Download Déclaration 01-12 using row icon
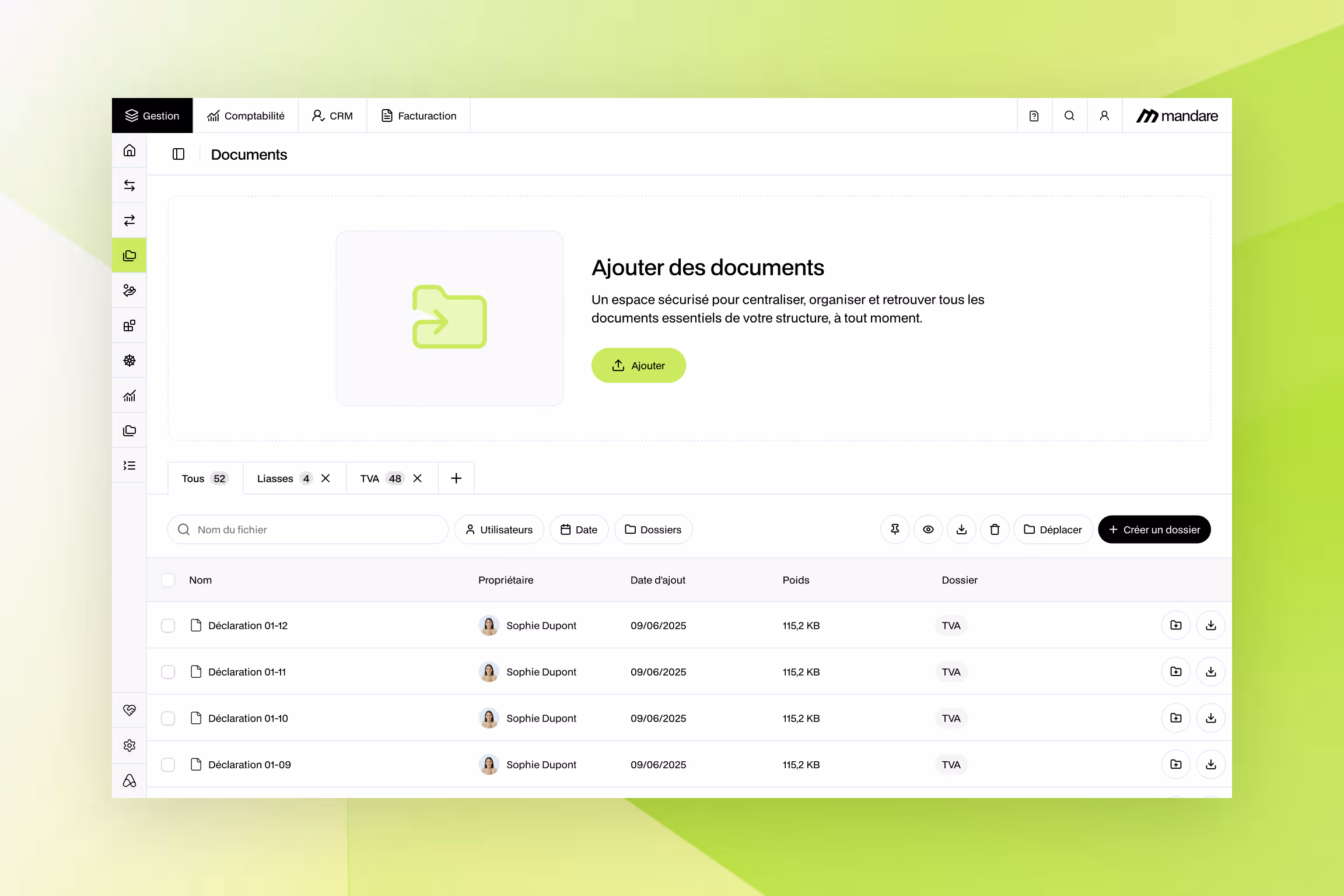This screenshot has height=896, width=1344. (1211, 625)
